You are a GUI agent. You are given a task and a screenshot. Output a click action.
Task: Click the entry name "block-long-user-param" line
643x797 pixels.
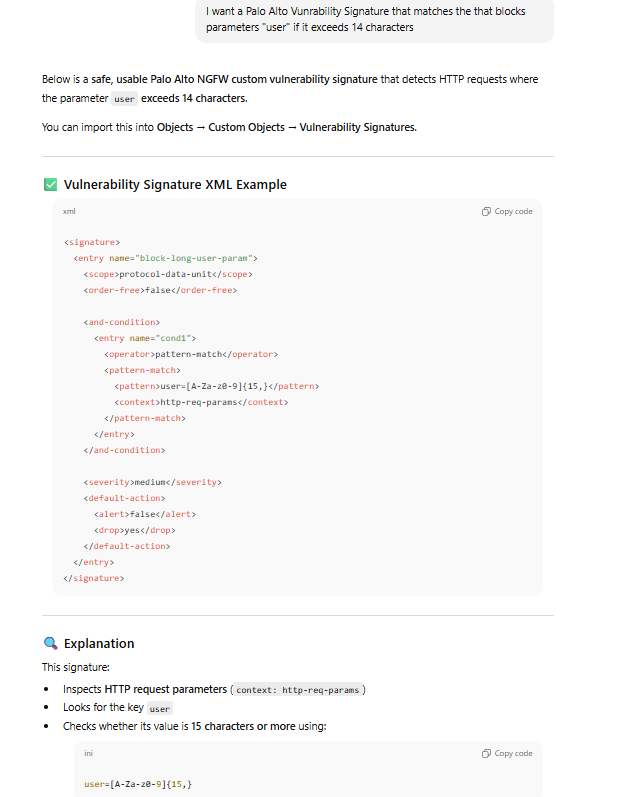[166, 258]
